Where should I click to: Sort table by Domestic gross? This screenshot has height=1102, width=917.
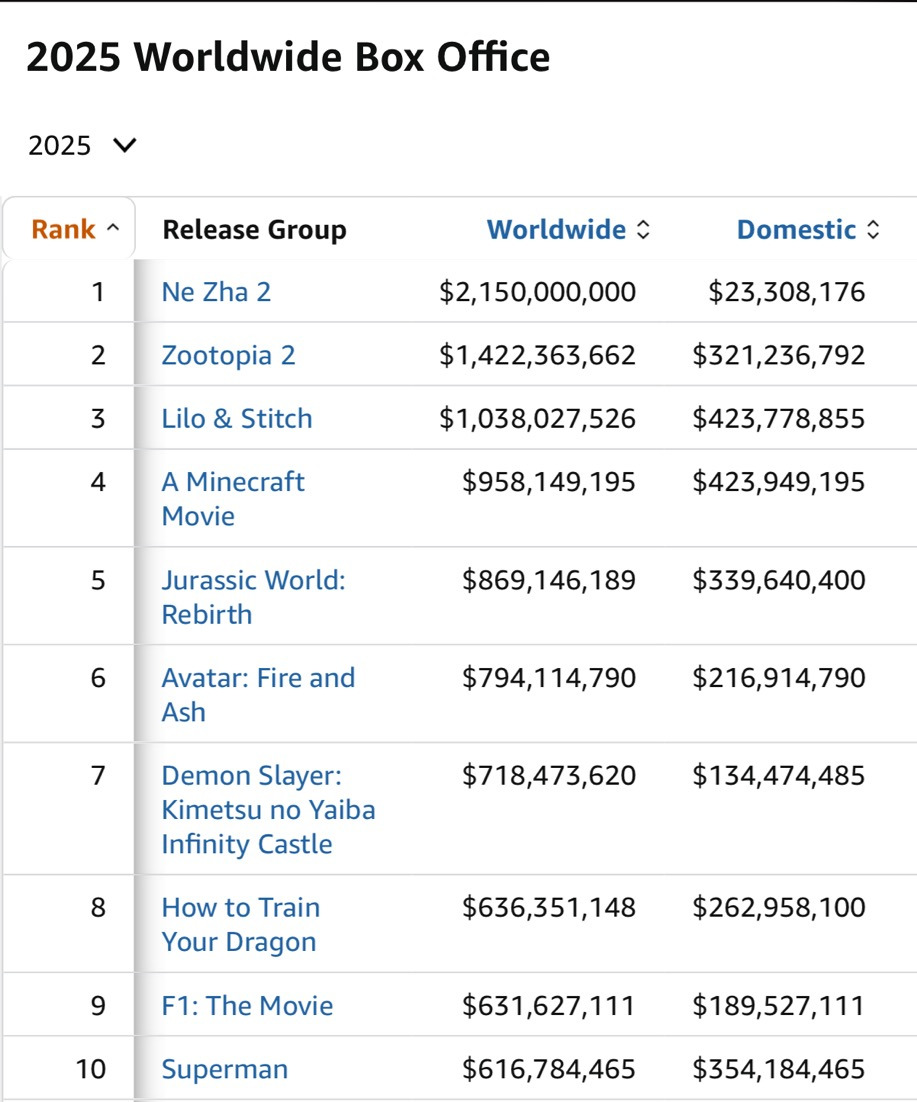[796, 230]
